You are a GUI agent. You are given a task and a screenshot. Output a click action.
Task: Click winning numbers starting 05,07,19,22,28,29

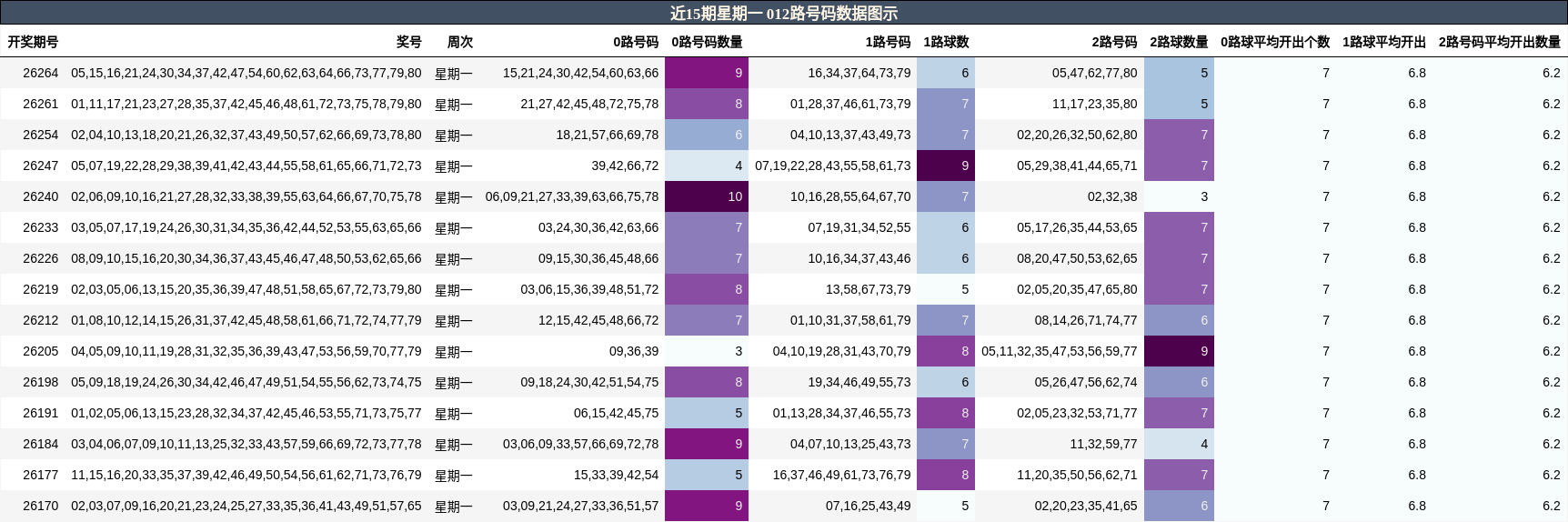(x=246, y=166)
